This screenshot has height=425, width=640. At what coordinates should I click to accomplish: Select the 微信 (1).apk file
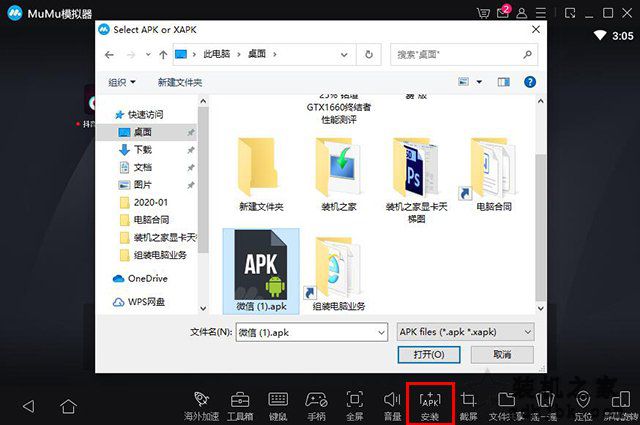pyautogui.click(x=261, y=271)
